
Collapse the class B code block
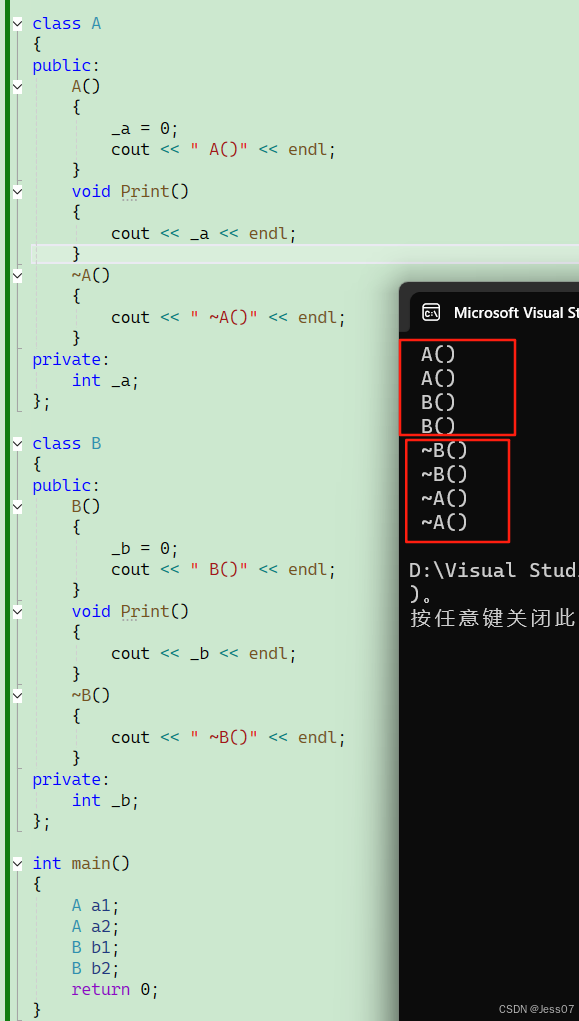(17, 444)
